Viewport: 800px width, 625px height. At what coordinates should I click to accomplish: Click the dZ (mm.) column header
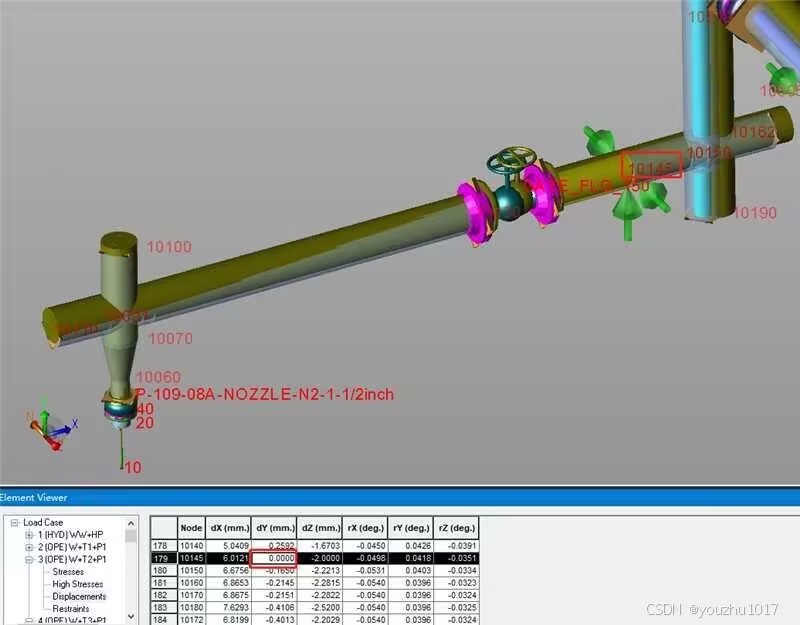pyautogui.click(x=319, y=528)
